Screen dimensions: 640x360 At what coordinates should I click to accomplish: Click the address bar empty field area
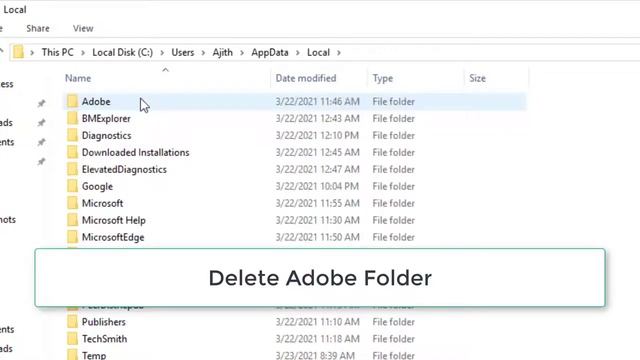pyautogui.click(x=490, y=52)
